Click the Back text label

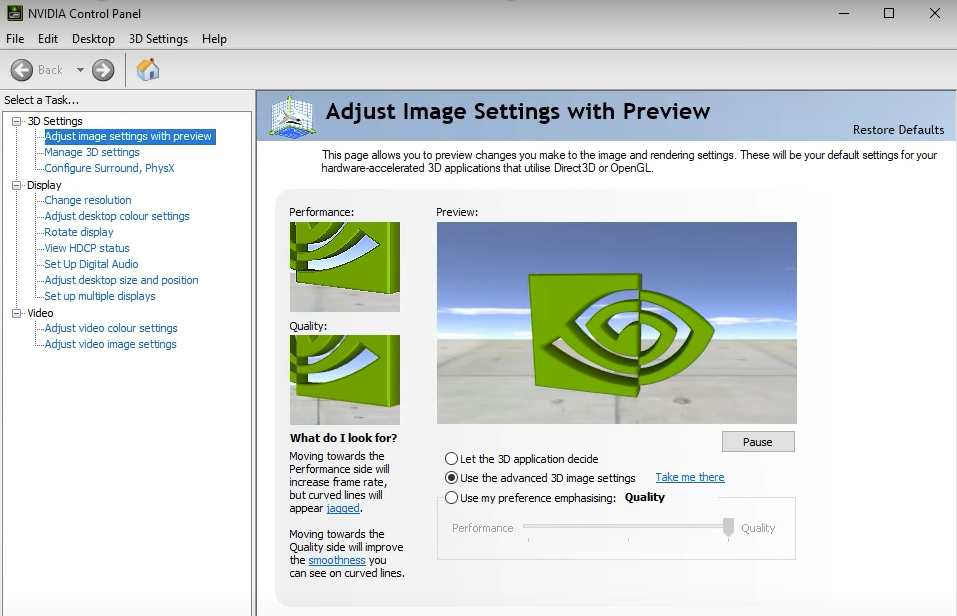tap(50, 70)
